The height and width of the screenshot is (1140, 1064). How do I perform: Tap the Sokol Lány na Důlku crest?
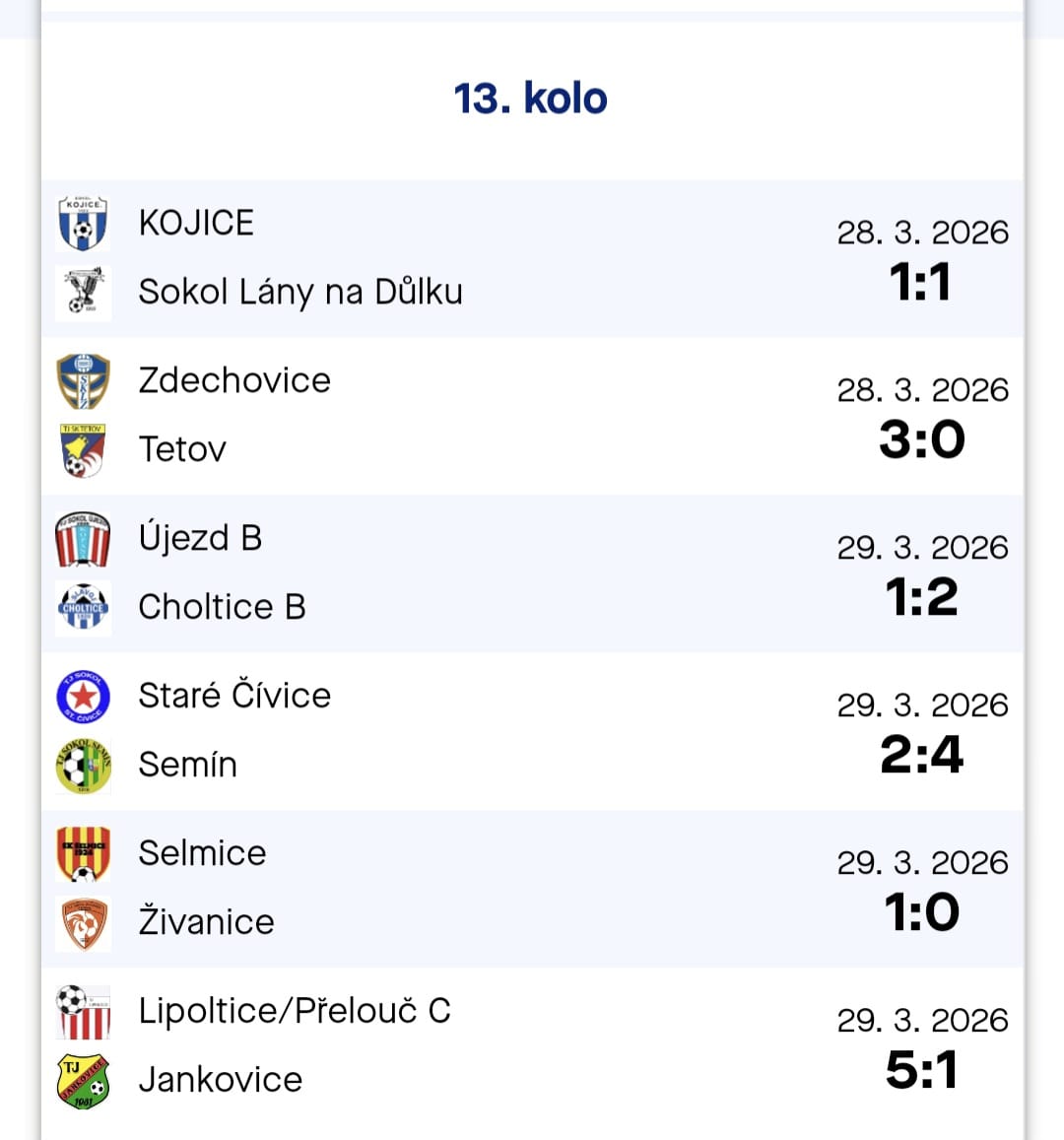tap(83, 292)
